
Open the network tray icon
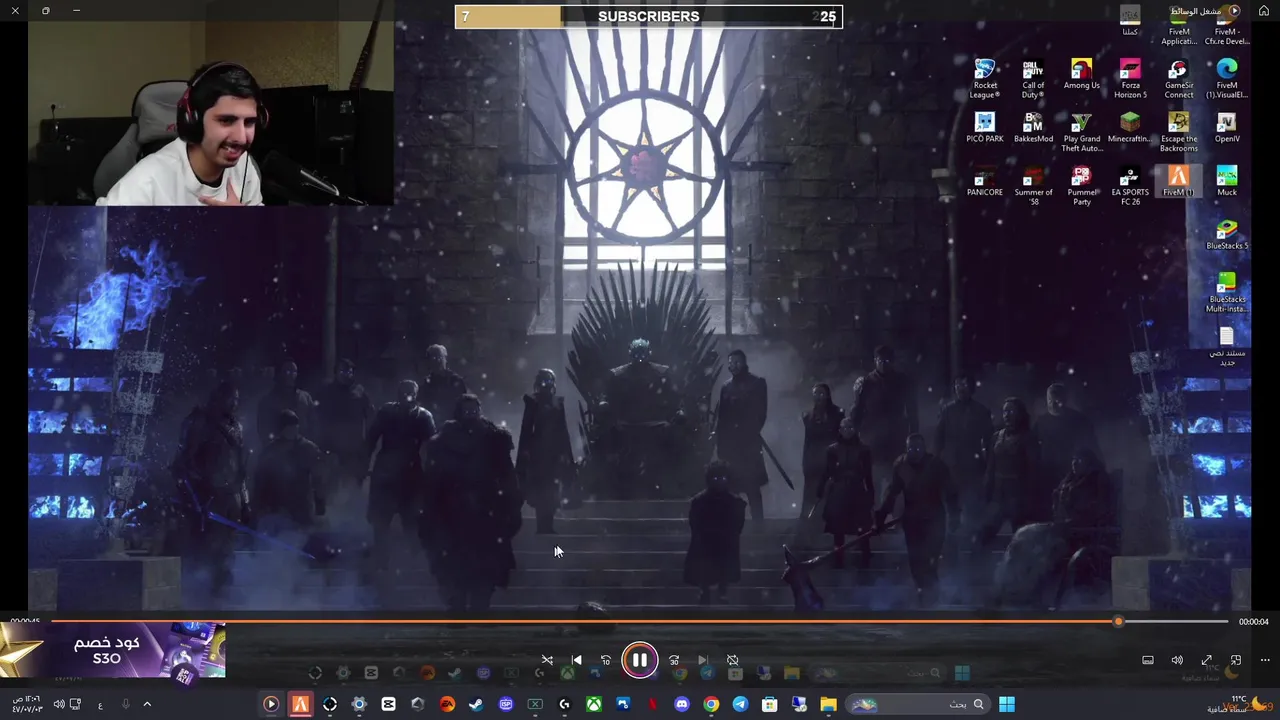(75, 704)
